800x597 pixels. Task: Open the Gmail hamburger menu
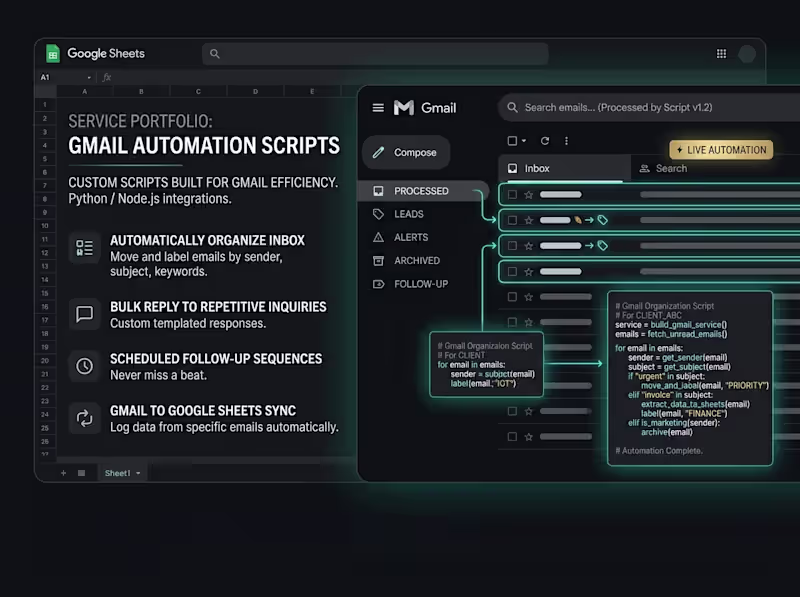(377, 108)
